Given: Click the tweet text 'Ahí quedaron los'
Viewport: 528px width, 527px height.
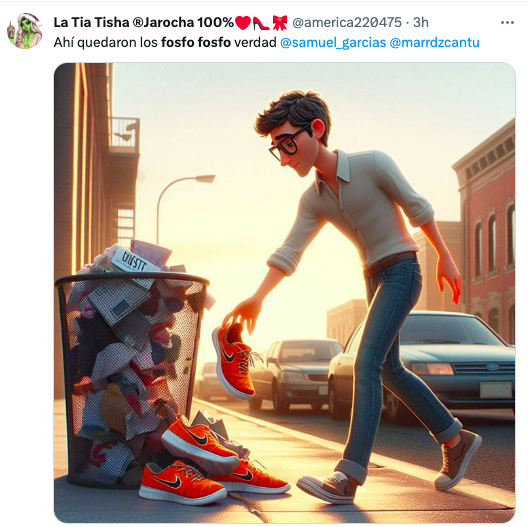Looking at the screenshot, I should click(x=106, y=43).
